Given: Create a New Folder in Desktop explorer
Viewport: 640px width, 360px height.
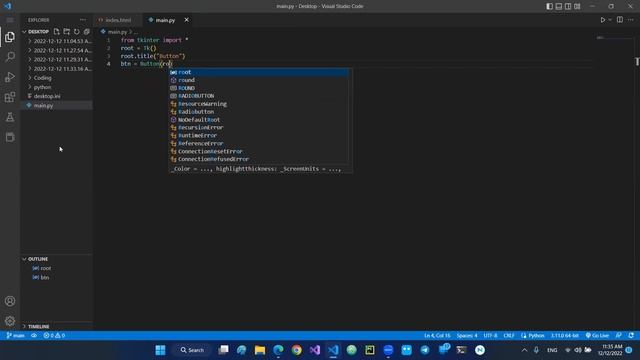Looking at the screenshot, I should pos(67,31).
